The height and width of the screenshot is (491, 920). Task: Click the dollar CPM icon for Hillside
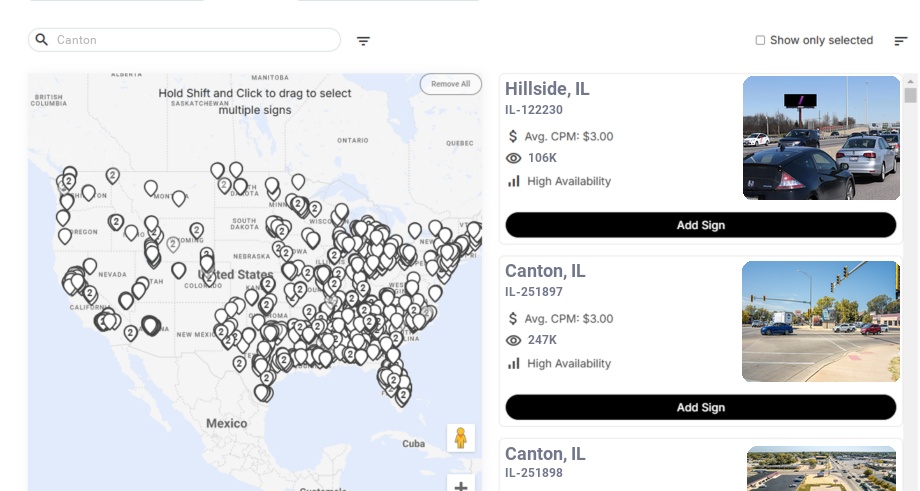pyautogui.click(x=514, y=137)
